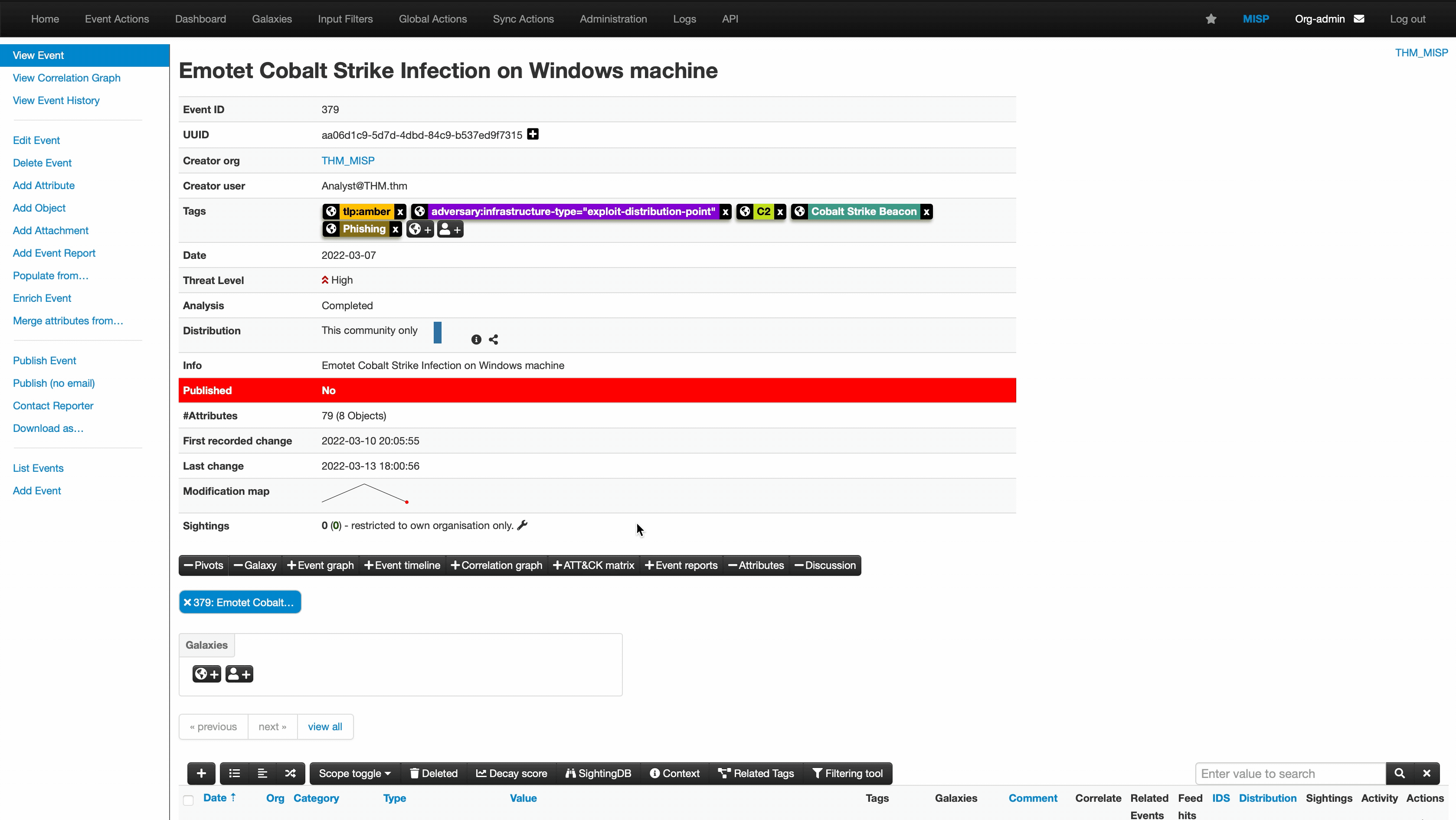Show Related Tags
The image size is (1456, 820).
coord(756,774)
